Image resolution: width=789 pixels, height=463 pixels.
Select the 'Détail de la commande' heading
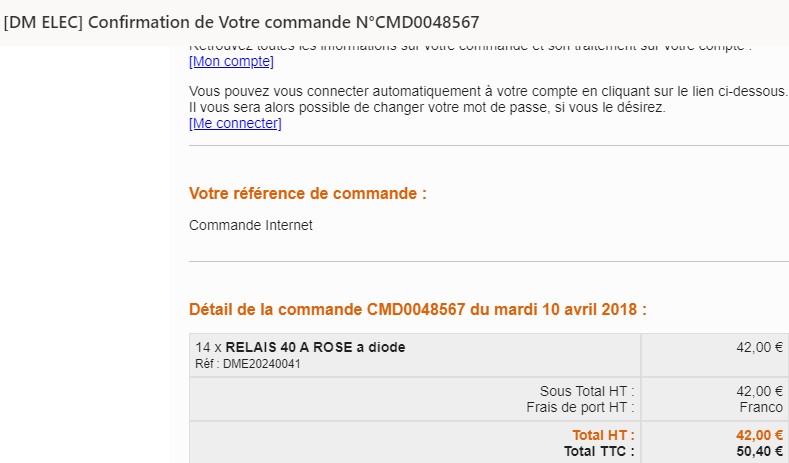pos(418,309)
